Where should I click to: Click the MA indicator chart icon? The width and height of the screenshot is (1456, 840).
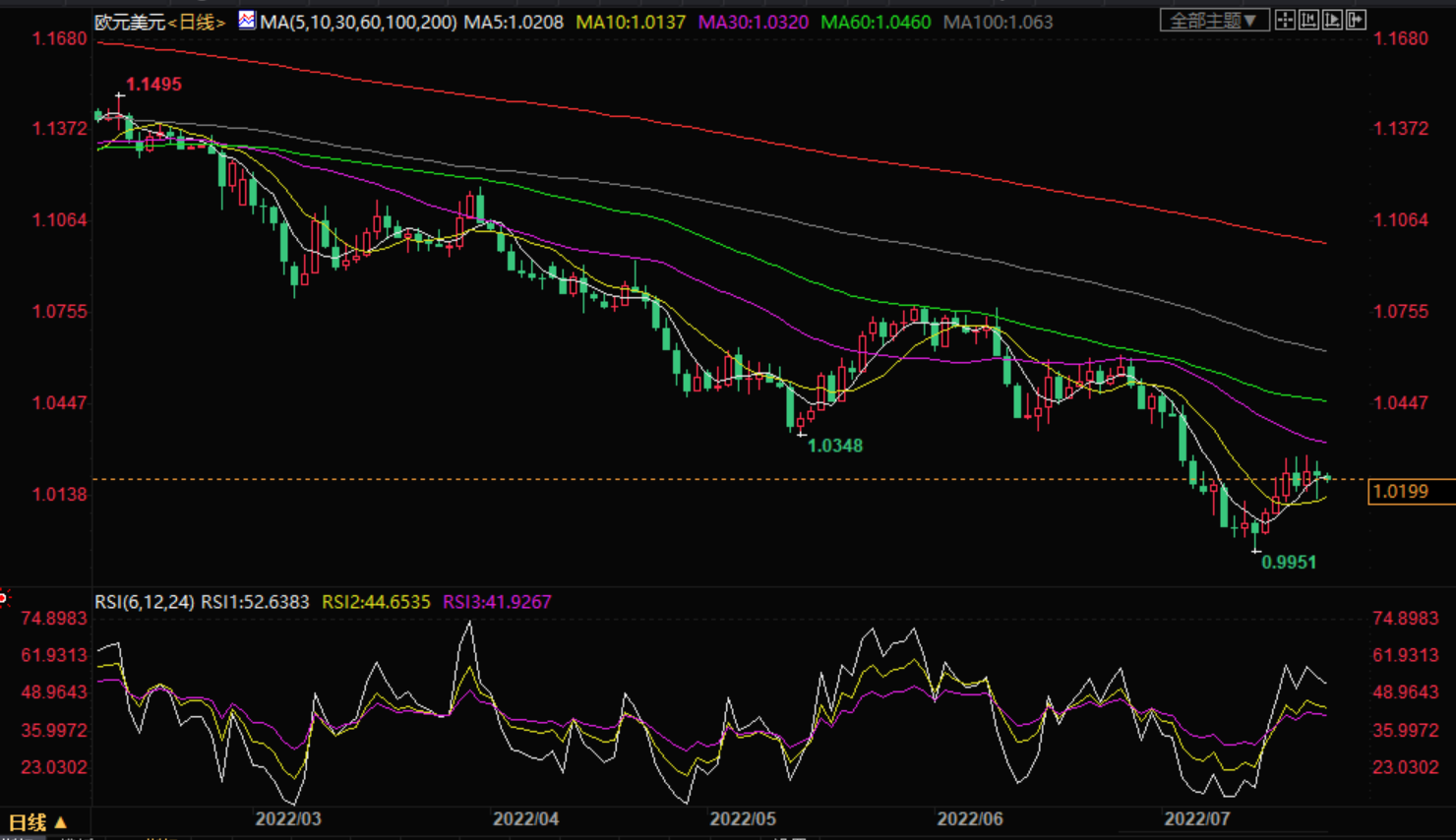tap(246, 21)
